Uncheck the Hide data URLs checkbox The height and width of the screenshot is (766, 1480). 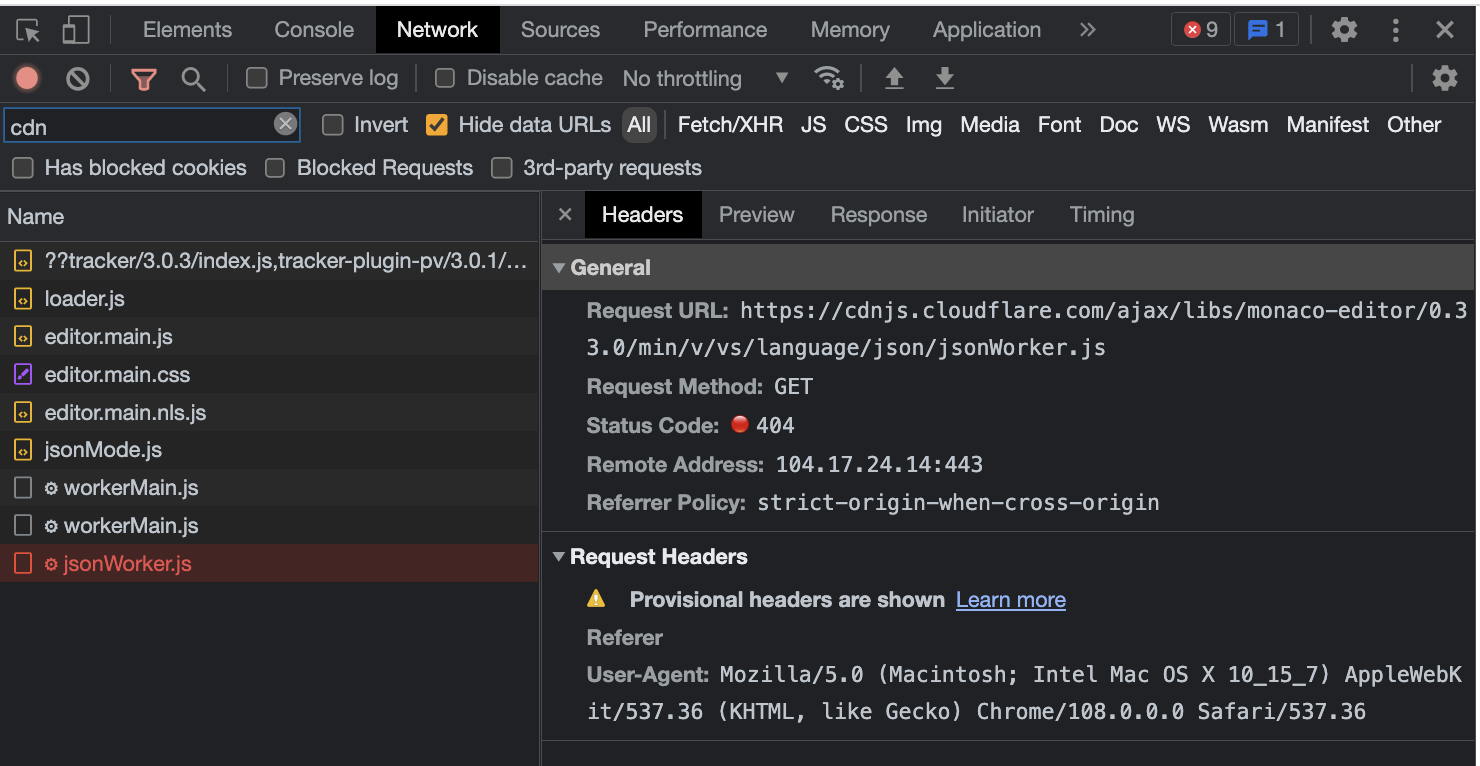(436, 125)
